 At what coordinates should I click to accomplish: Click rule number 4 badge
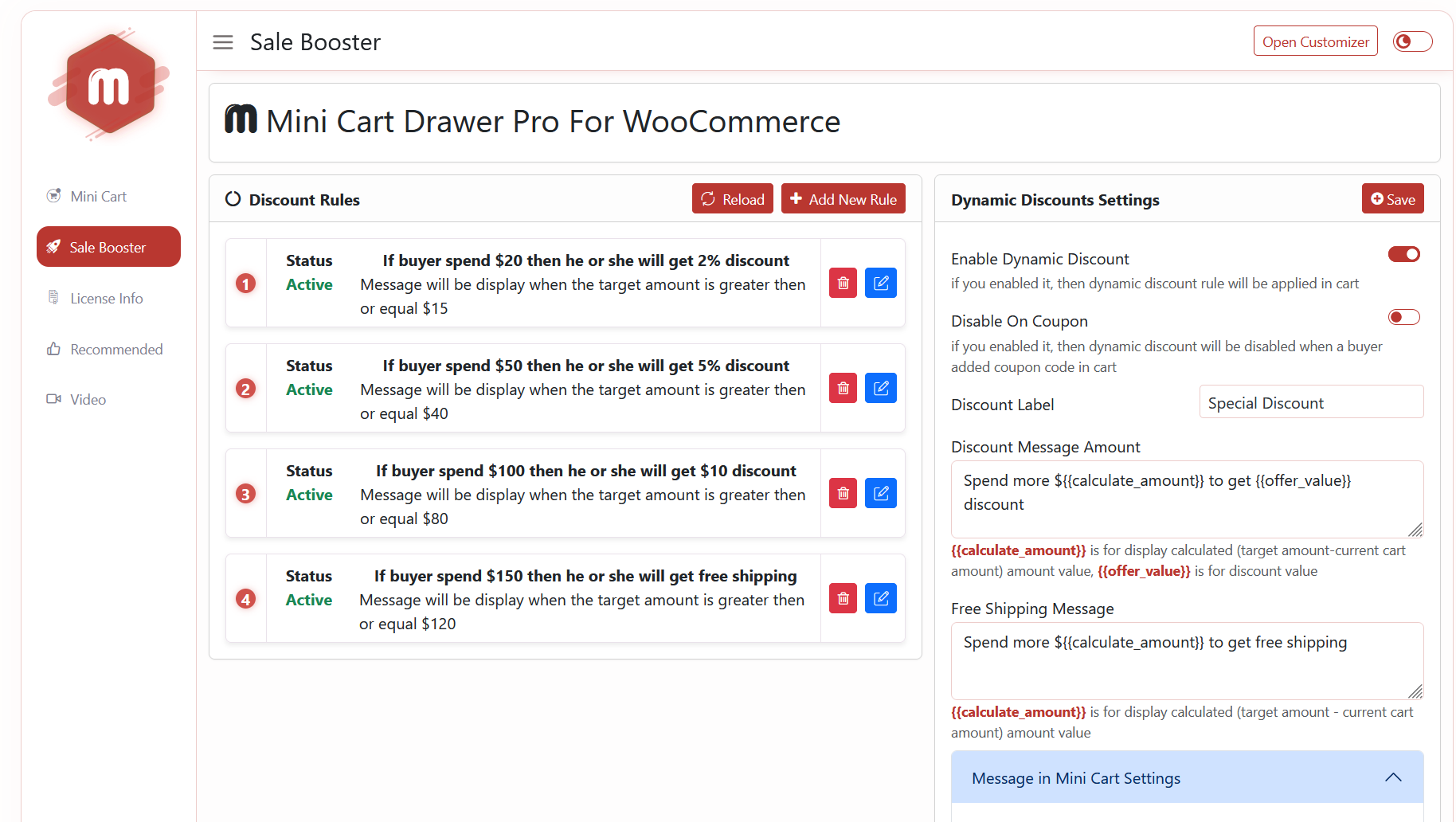click(x=246, y=599)
